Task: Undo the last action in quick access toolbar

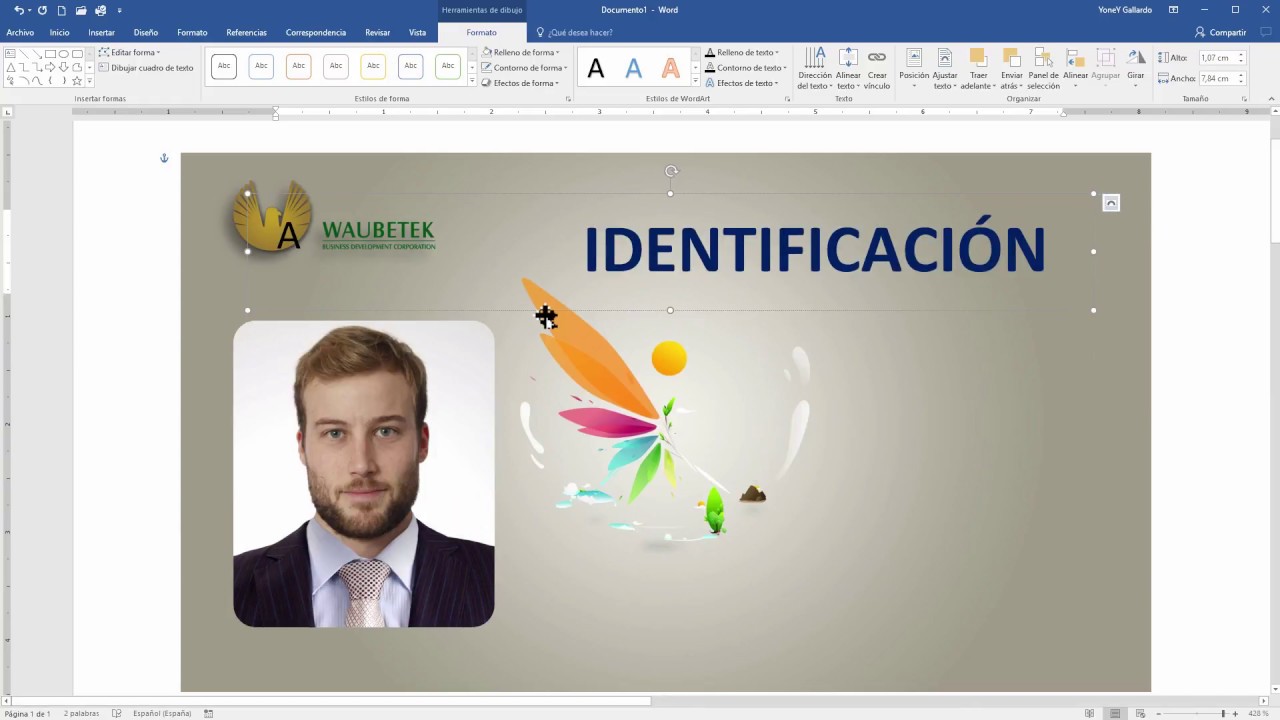Action: [18, 10]
